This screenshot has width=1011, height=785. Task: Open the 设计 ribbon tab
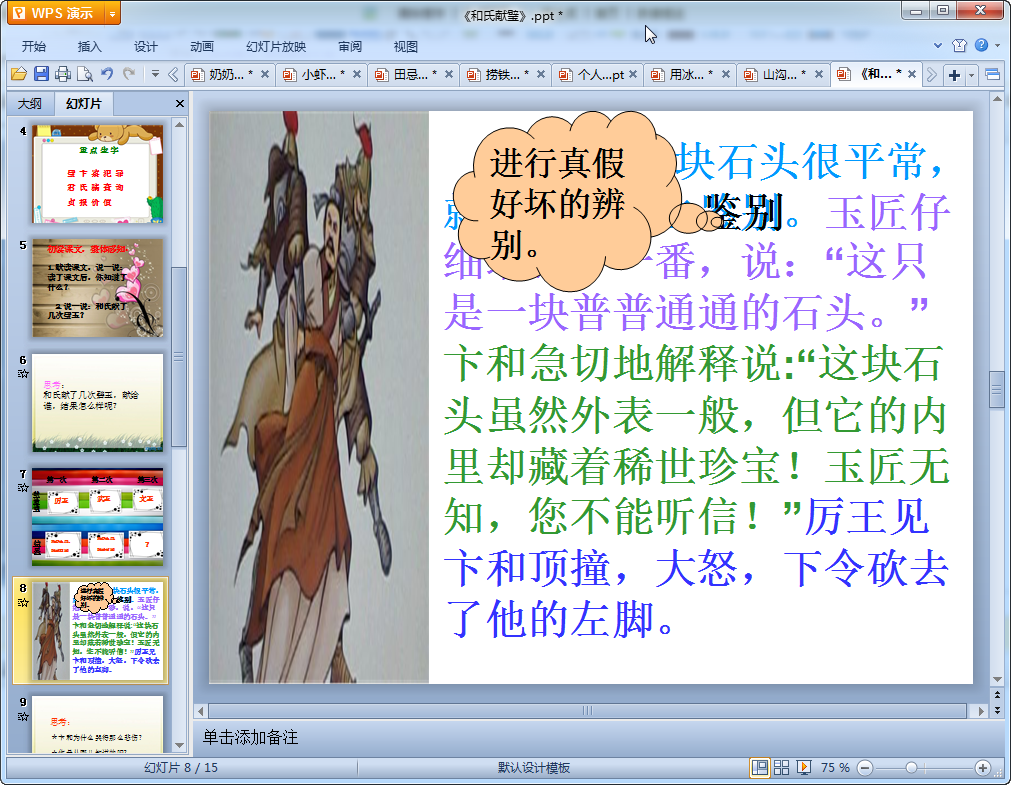pyautogui.click(x=146, y=46)
